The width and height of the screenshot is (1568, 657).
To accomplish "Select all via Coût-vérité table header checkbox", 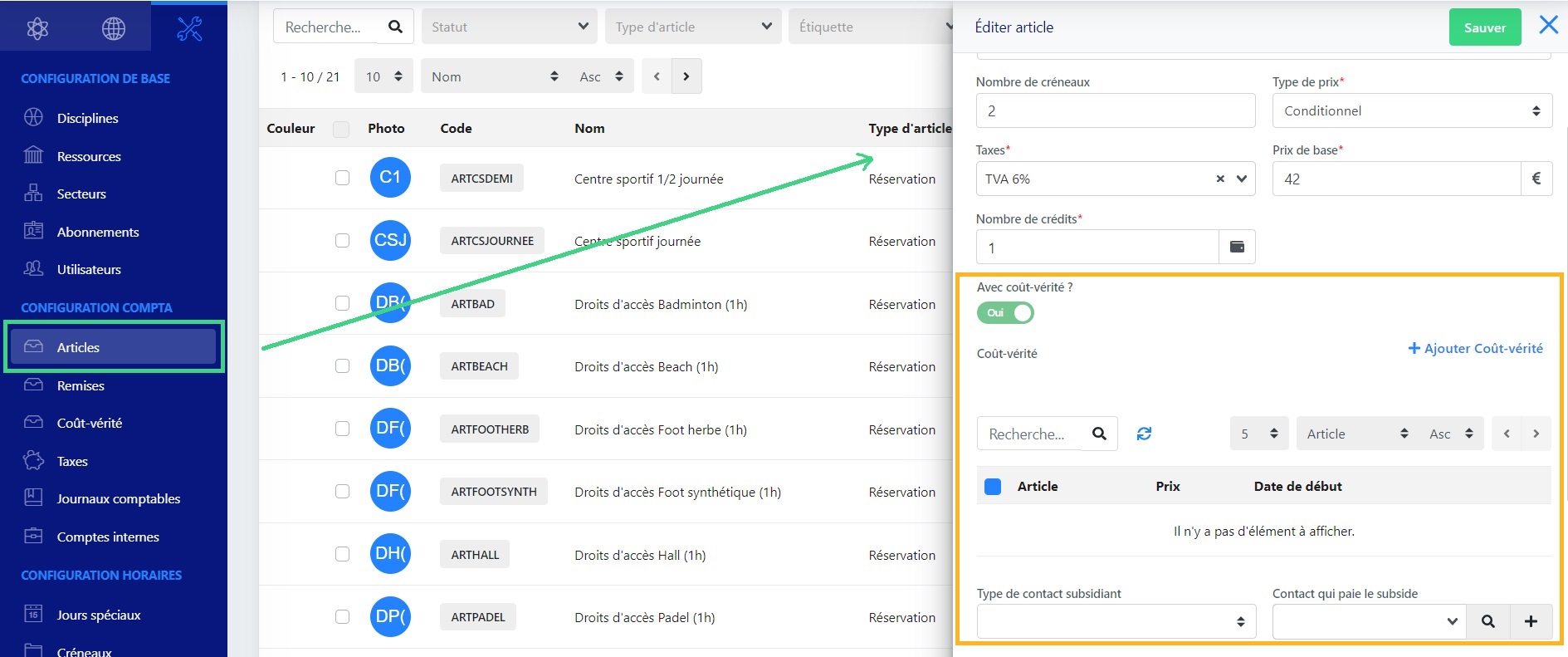I will tap(993, 487).
